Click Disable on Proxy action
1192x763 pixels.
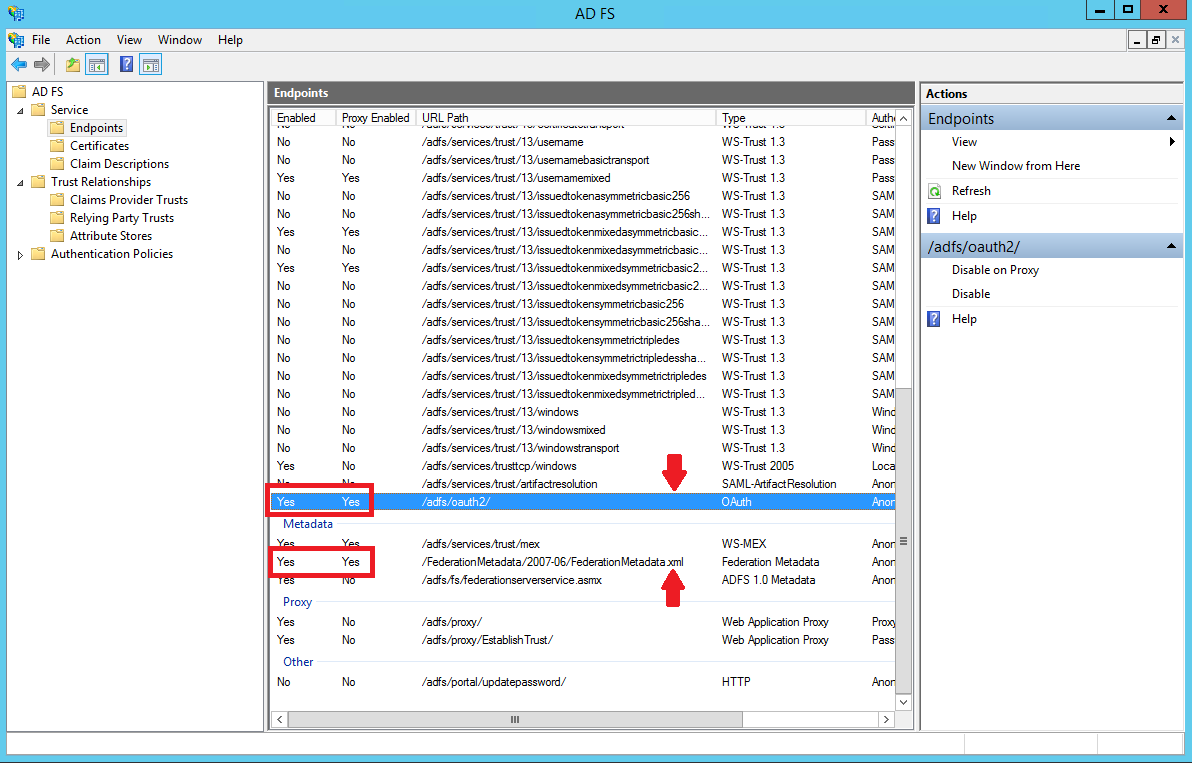tap(995, 270)
